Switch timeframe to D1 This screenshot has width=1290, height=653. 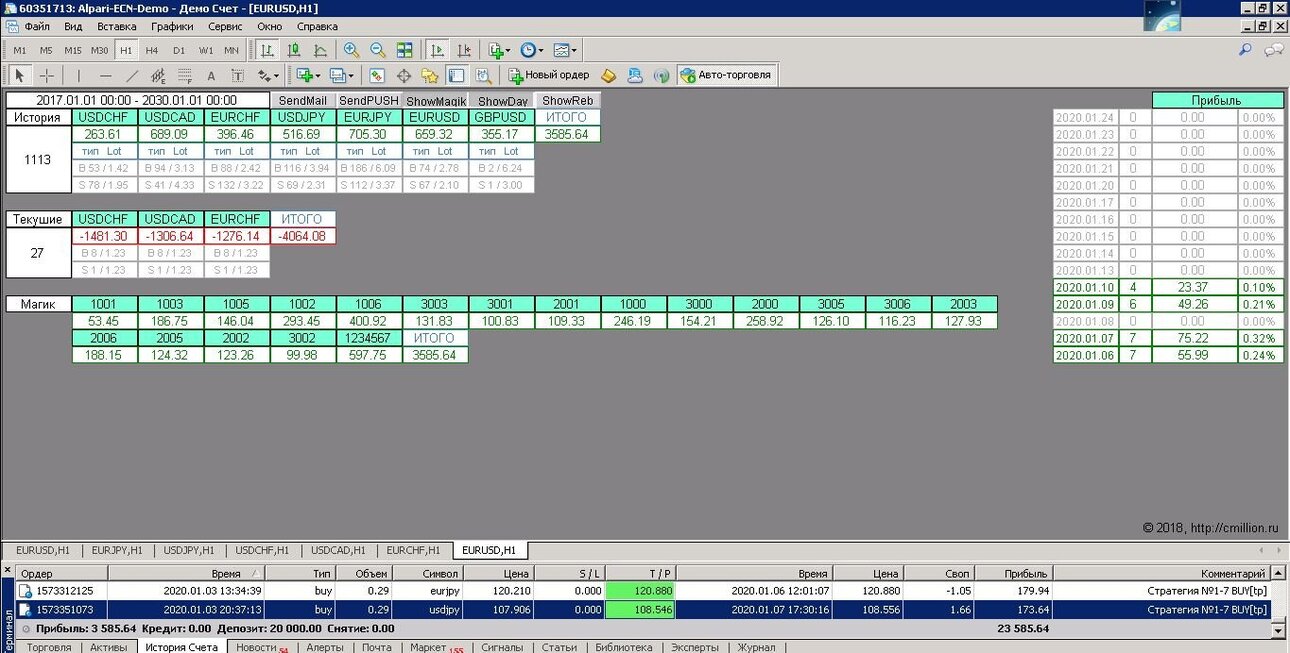(179, 50)
